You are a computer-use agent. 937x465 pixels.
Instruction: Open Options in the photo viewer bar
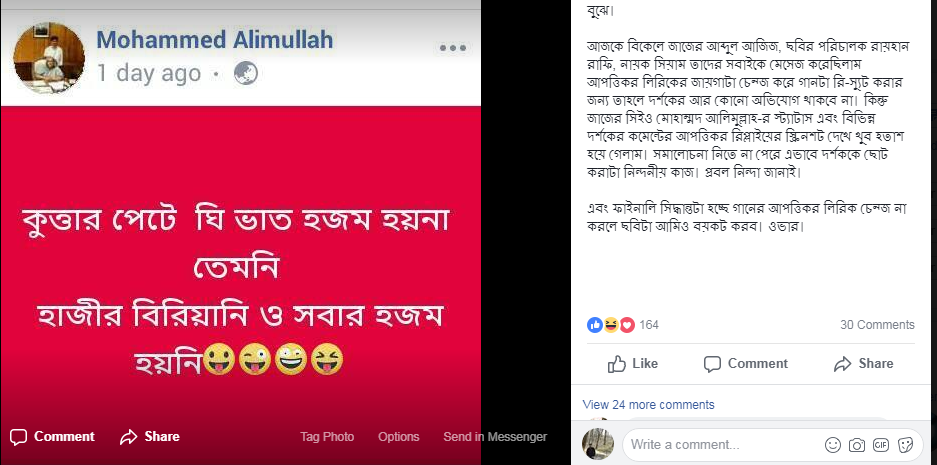pos(398,437)
